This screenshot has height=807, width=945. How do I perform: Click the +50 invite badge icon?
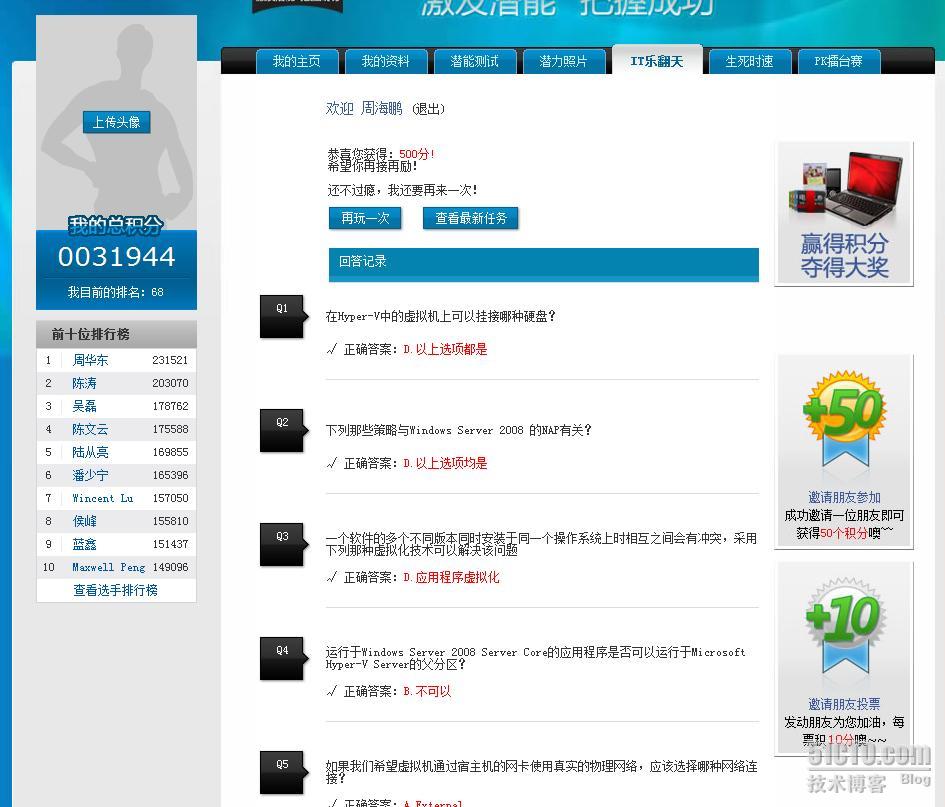pos(845,417)
